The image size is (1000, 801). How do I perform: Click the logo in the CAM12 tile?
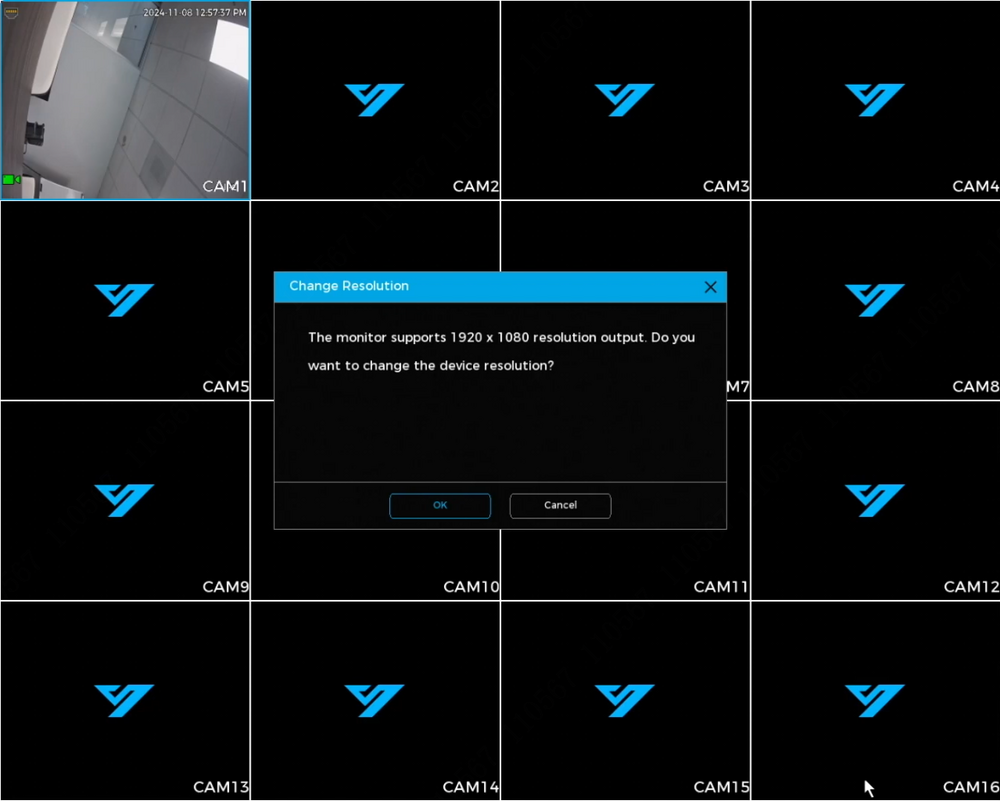pyautogui.click(x=874, y=500)
